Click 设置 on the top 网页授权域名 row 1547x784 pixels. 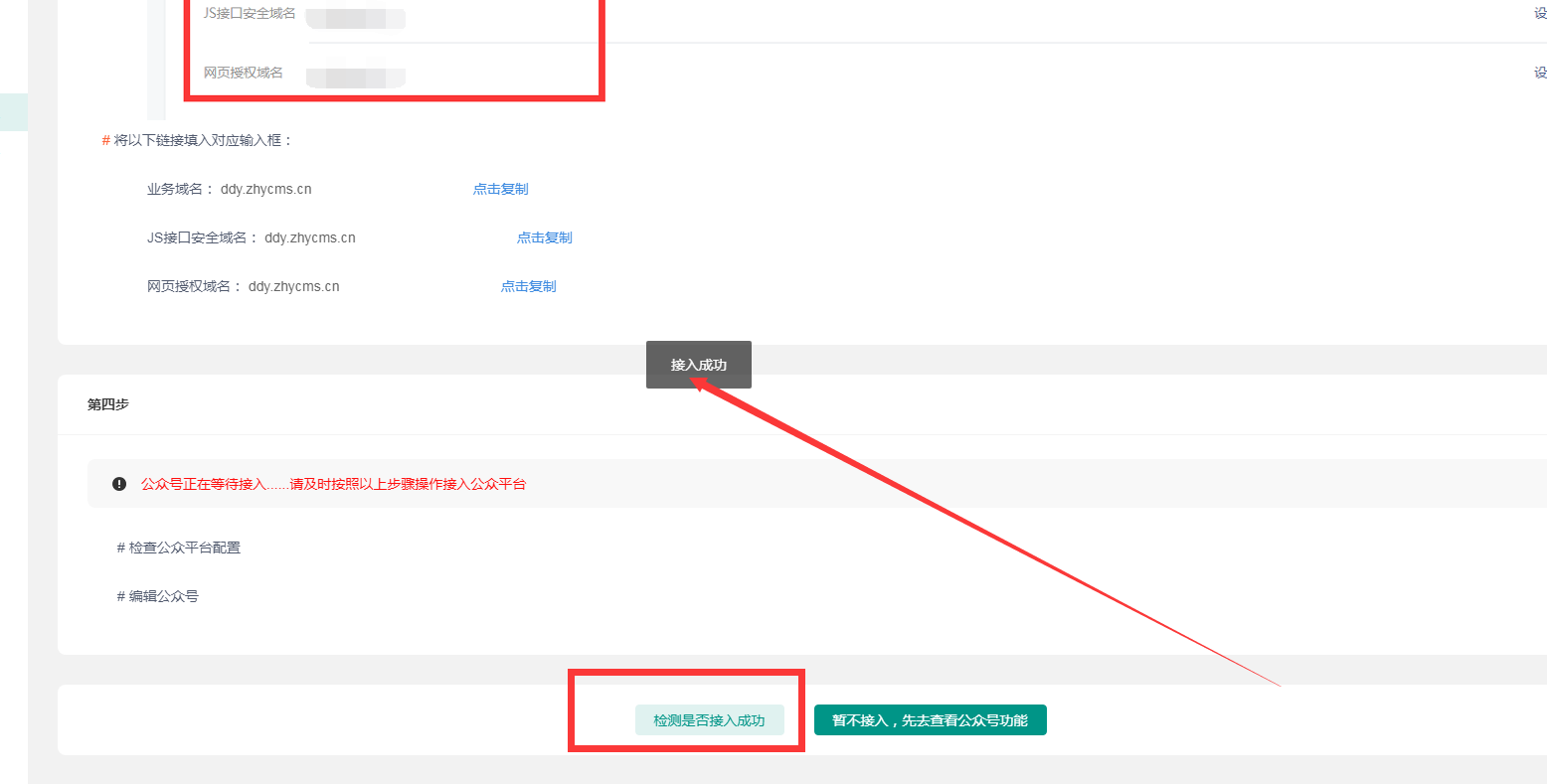[x=1539, y=73]
